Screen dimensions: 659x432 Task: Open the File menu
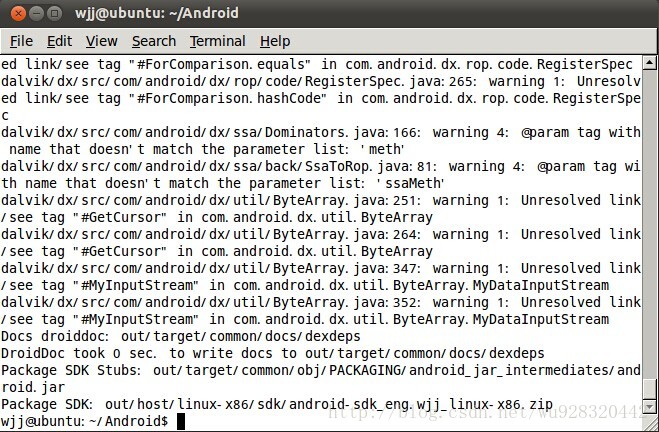click(x=21, y=41)
